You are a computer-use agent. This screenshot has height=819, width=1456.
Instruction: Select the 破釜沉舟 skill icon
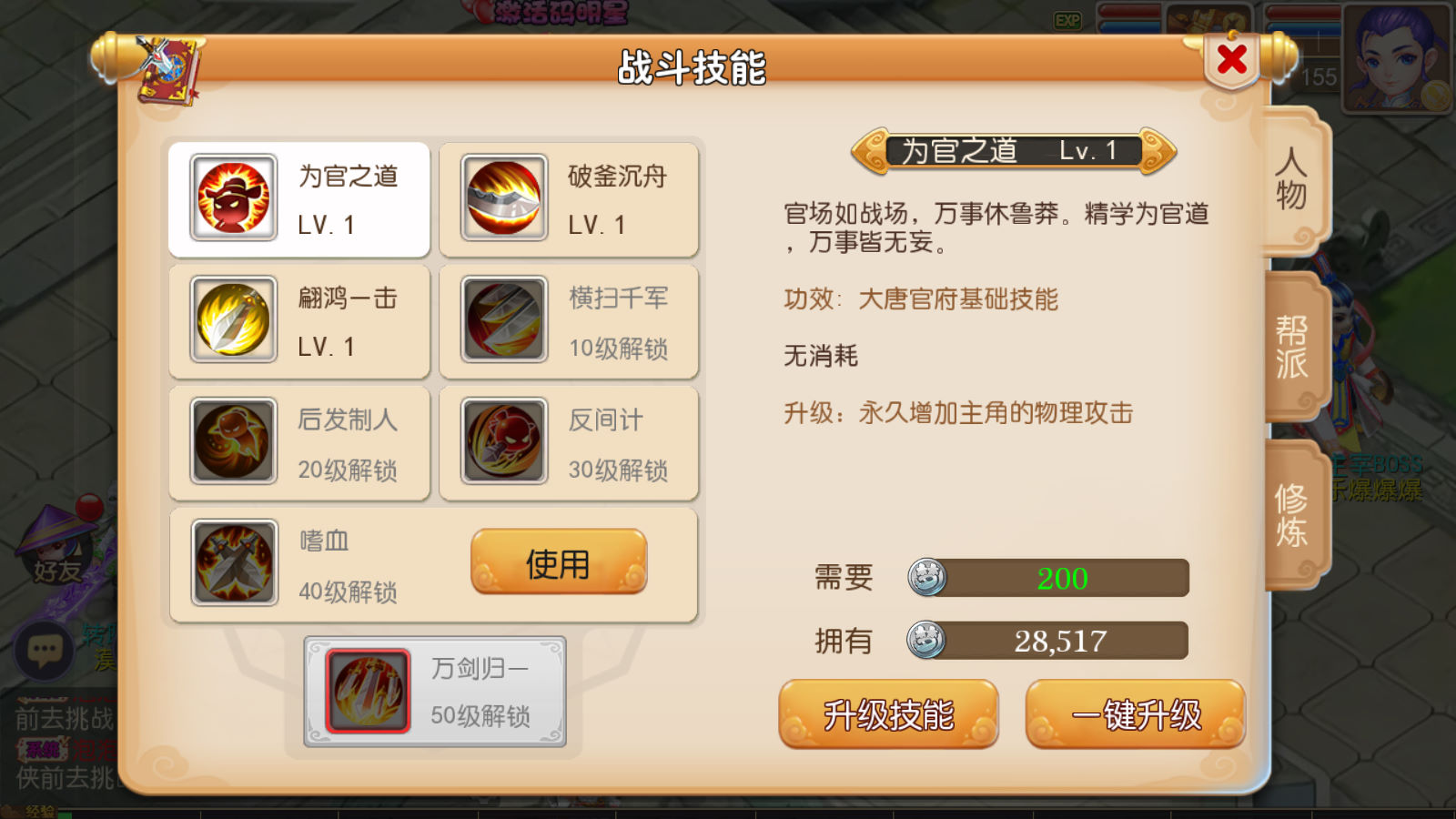click(x=504, y=197)
